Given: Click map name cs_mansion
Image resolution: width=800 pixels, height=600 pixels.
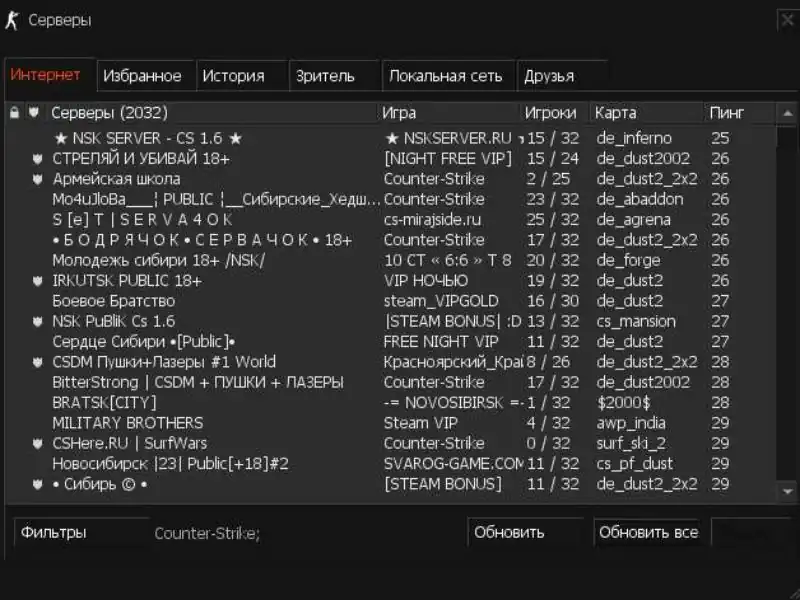Looking at the screenshot, I should 636,321.
